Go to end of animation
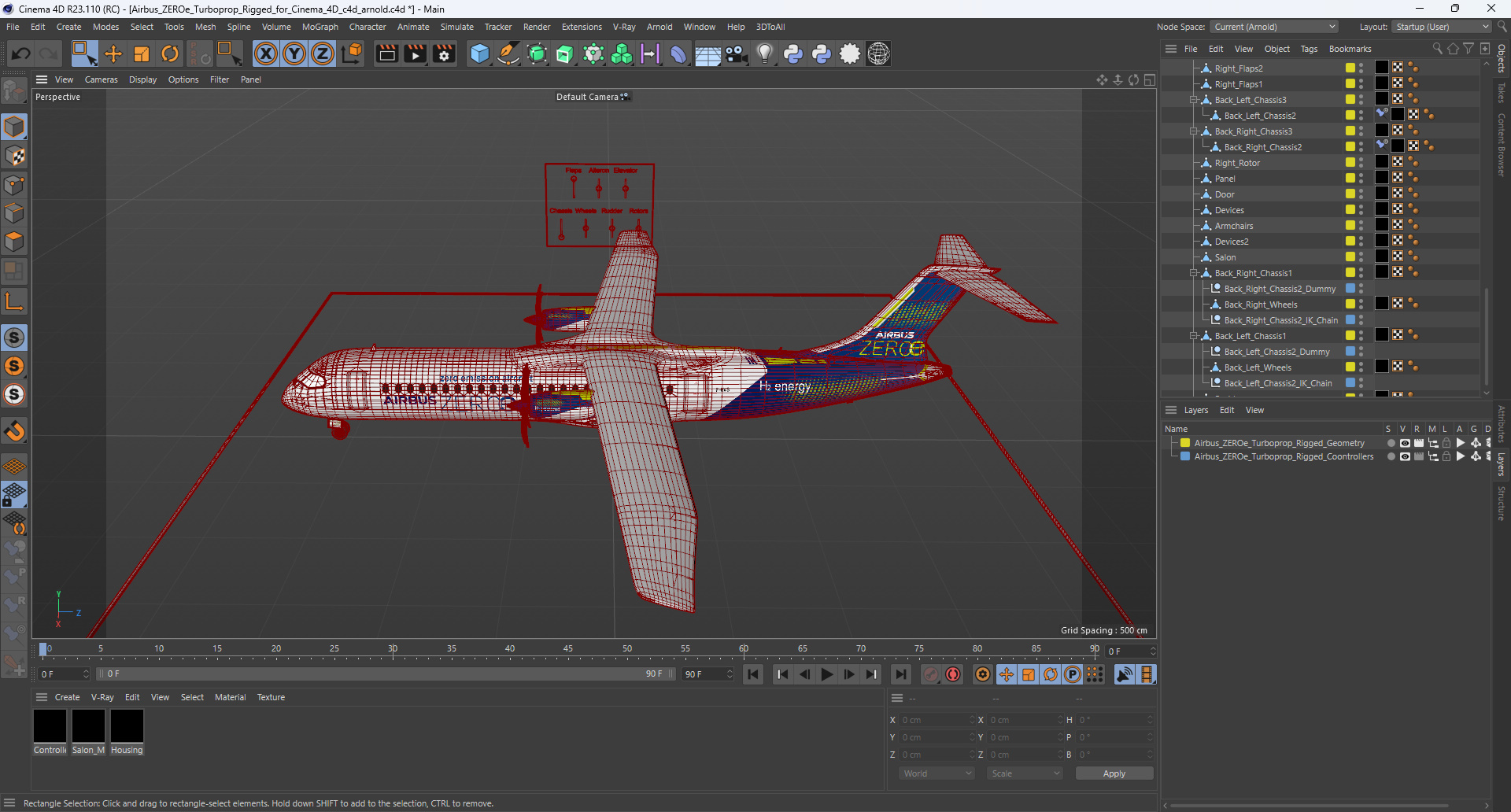This screenshot has height=812, width=1511. tap(901, 674)
